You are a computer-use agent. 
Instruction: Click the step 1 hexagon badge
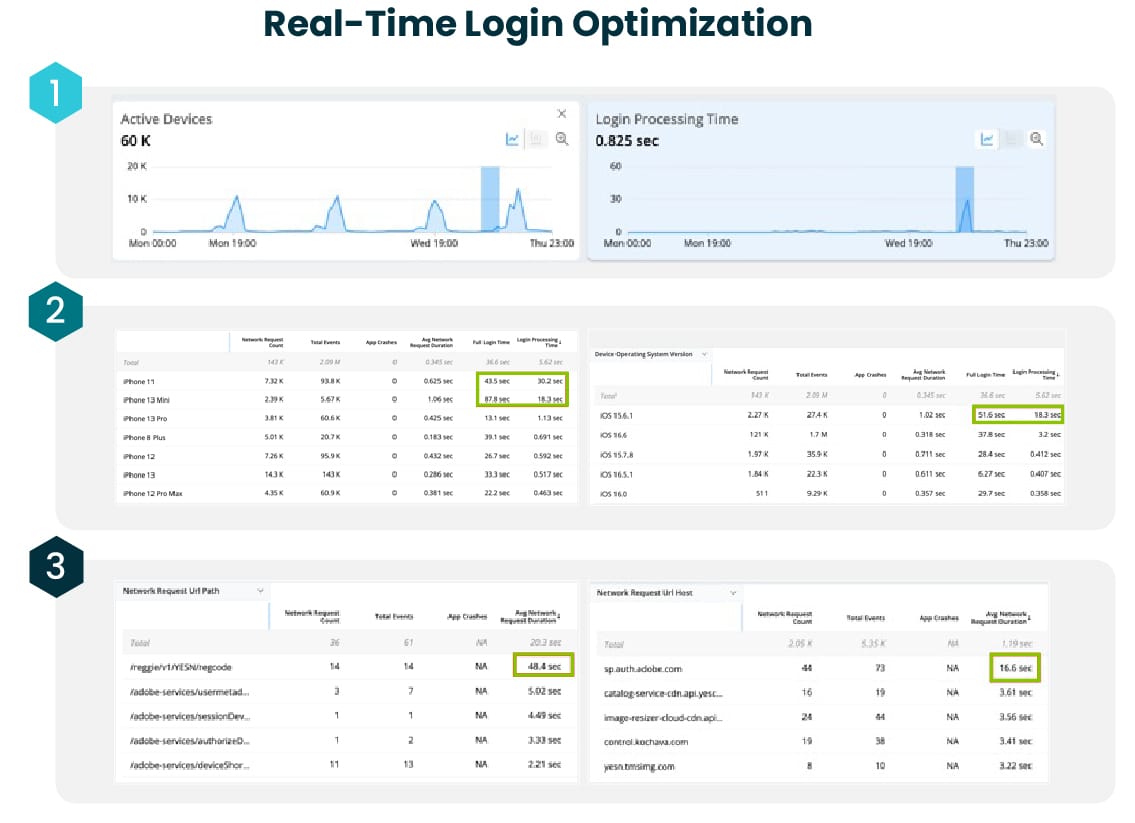(55, 93)
